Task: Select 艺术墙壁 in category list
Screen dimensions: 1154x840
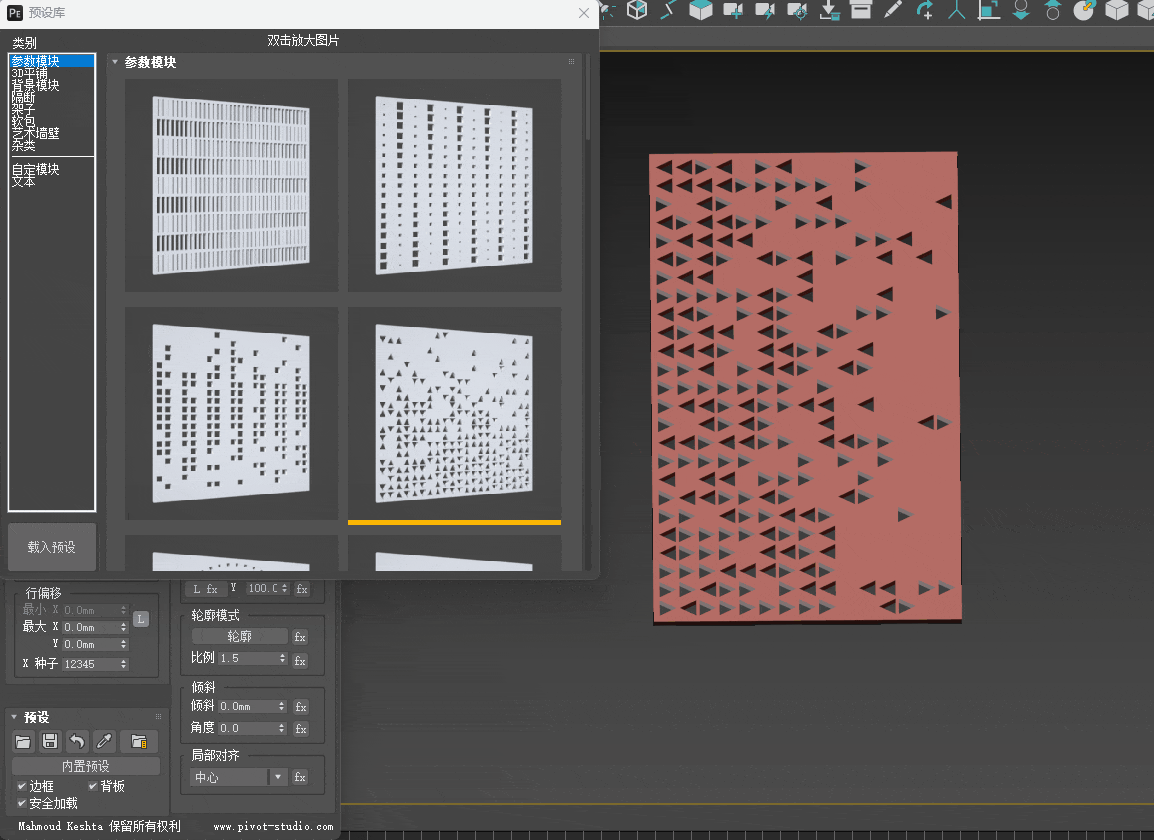Action: click(x=35, y=133)
